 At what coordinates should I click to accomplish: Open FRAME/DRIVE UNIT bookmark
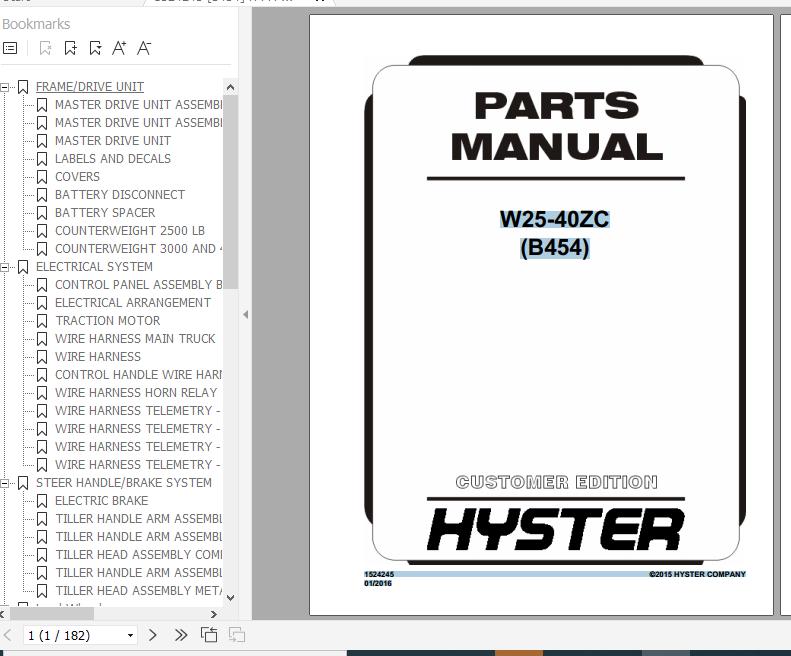pyautogui.click(x=90, y=87)
